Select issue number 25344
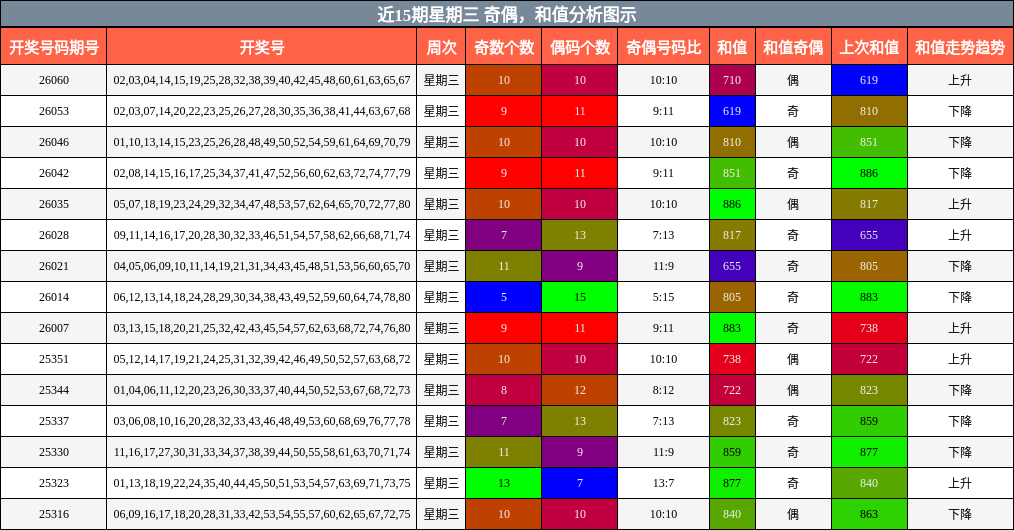 point(54,390)
